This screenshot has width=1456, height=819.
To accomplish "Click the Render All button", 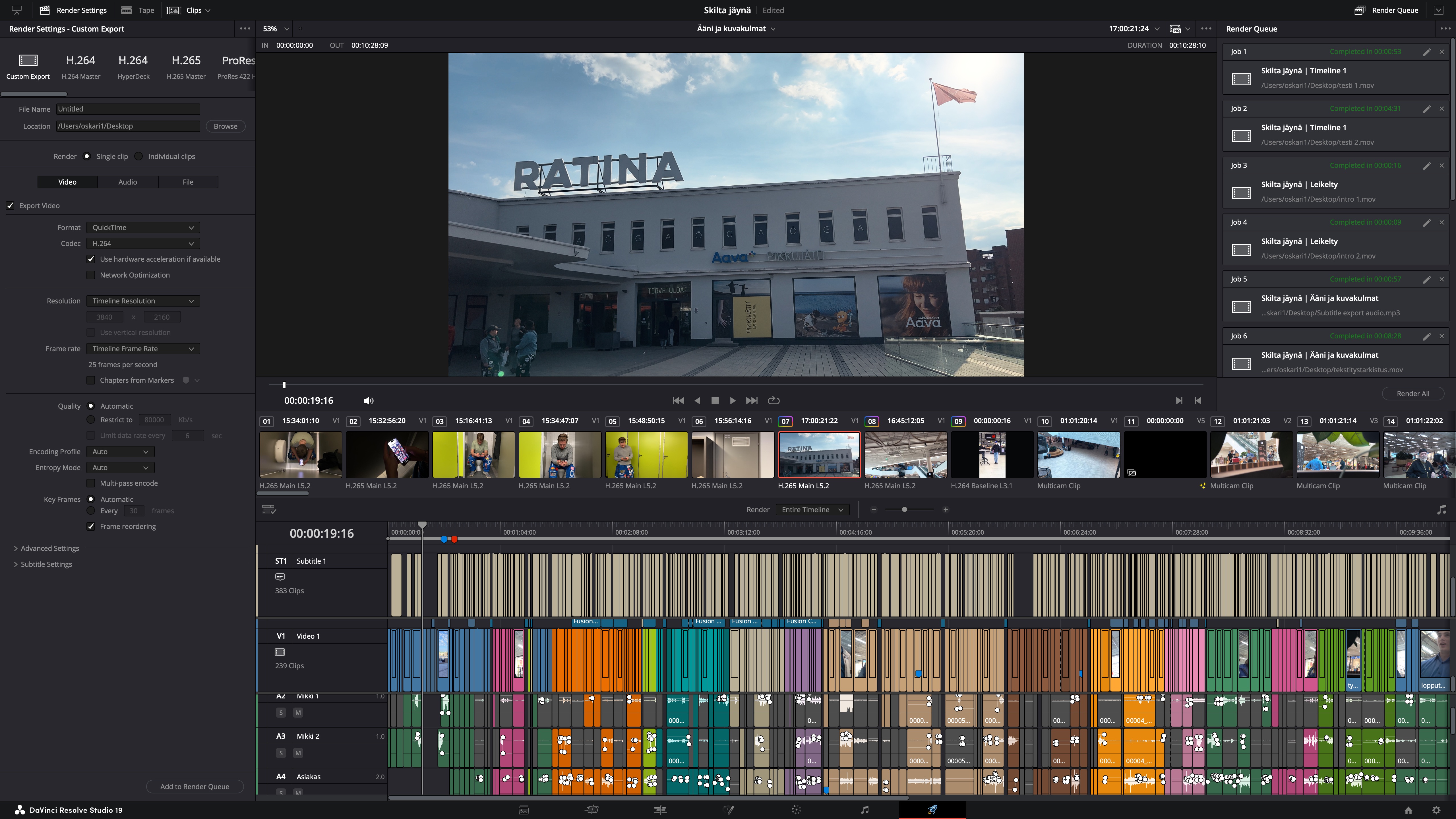I will click(1412, 394).
